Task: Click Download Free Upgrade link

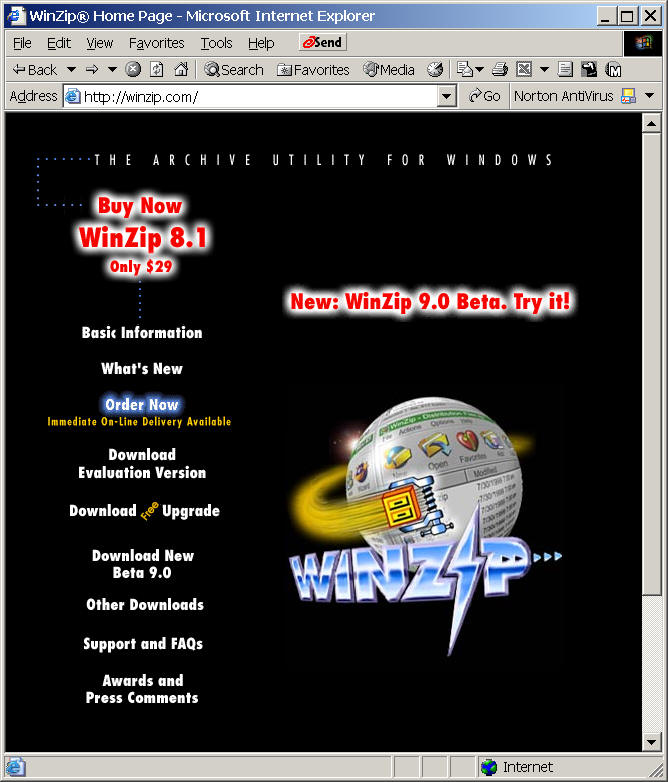Action: pyautogui.click(x=145, y=511)
